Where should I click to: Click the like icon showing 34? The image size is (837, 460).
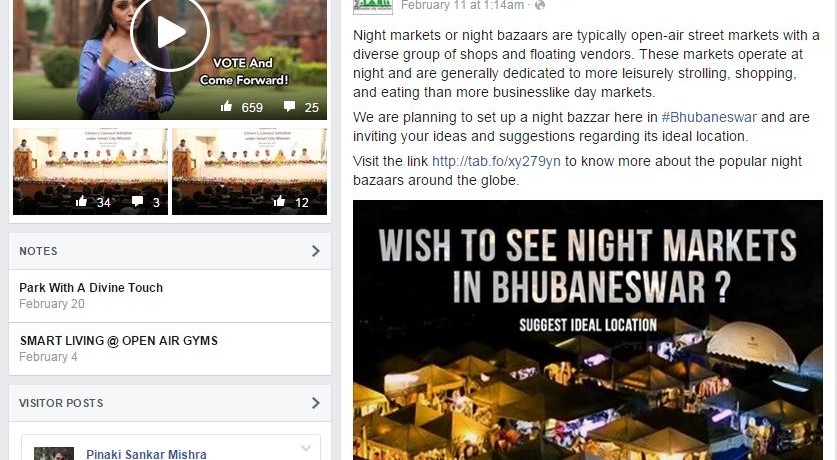(x=81, y=201)
